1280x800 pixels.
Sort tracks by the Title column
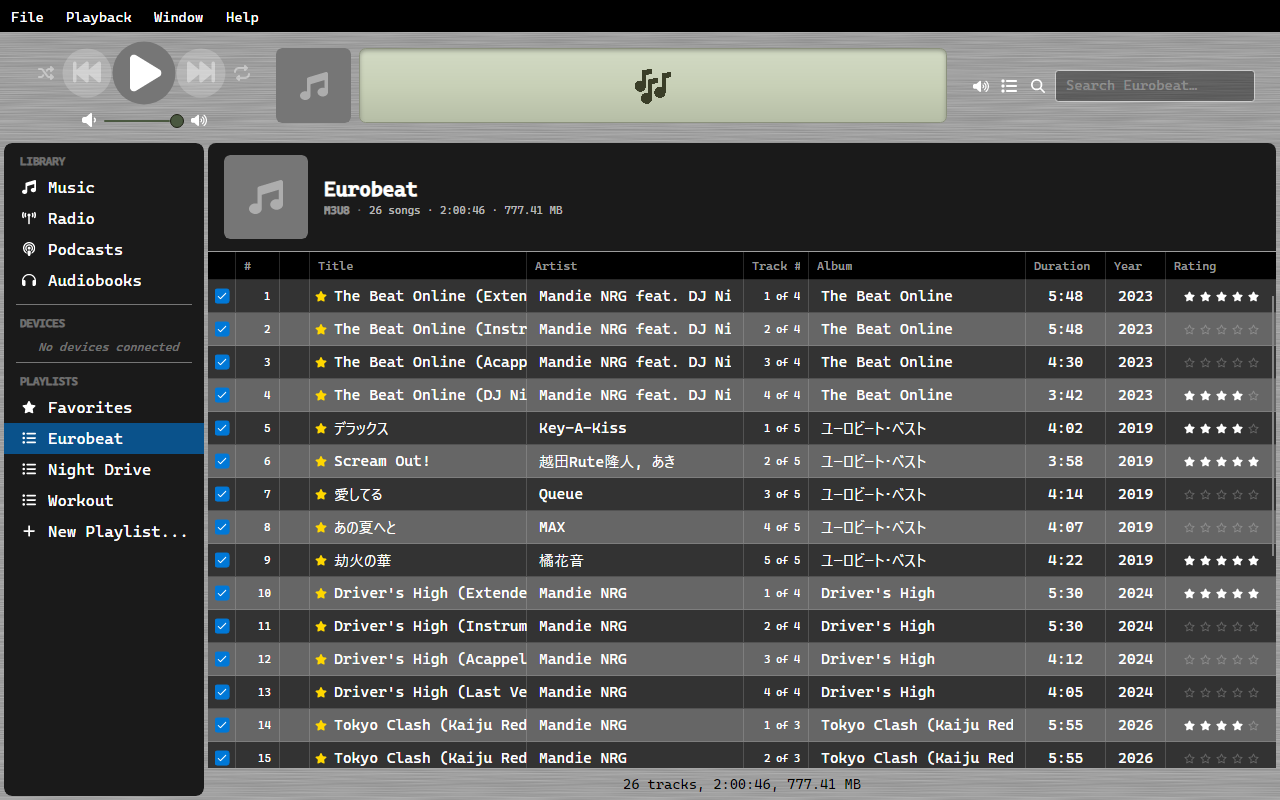[418, 266]
